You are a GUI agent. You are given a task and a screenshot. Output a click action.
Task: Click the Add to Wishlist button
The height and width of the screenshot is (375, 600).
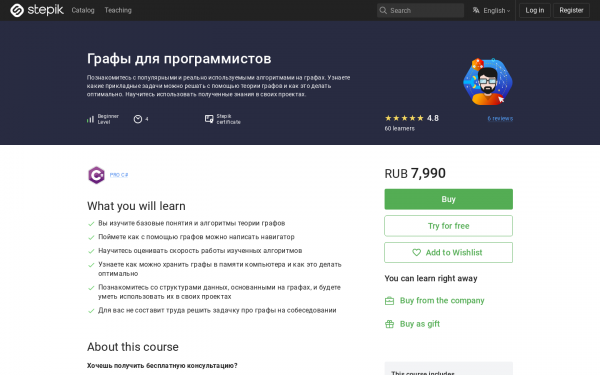(448, 253)
